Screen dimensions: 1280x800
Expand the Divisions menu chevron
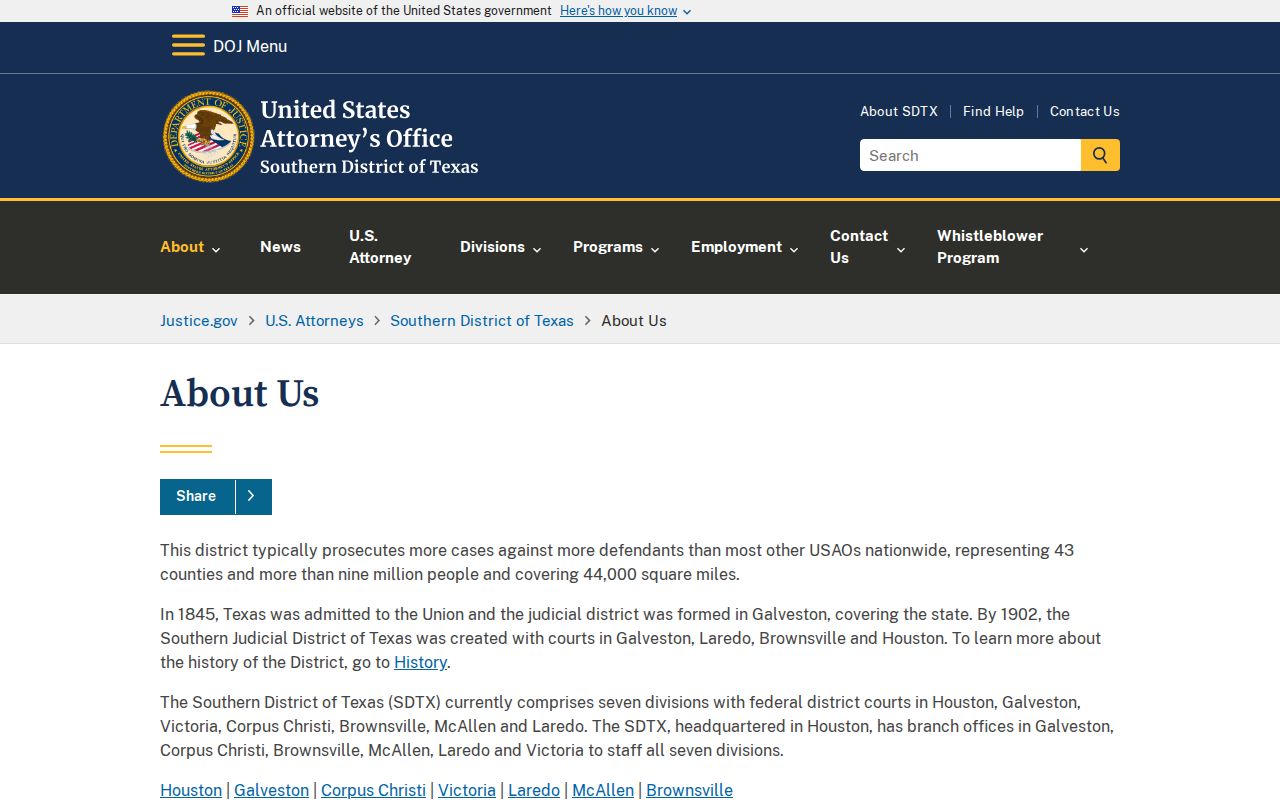[x=537, y=249]
